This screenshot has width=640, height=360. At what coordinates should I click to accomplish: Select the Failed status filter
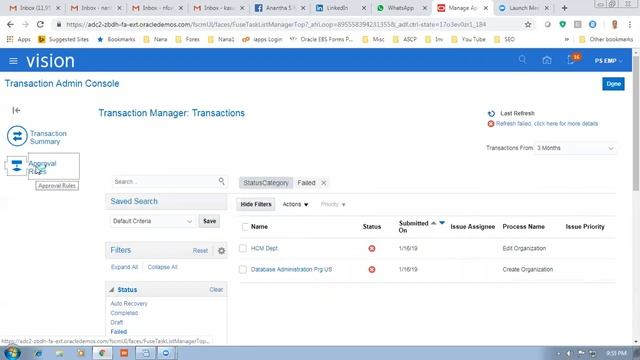point(118,332)
